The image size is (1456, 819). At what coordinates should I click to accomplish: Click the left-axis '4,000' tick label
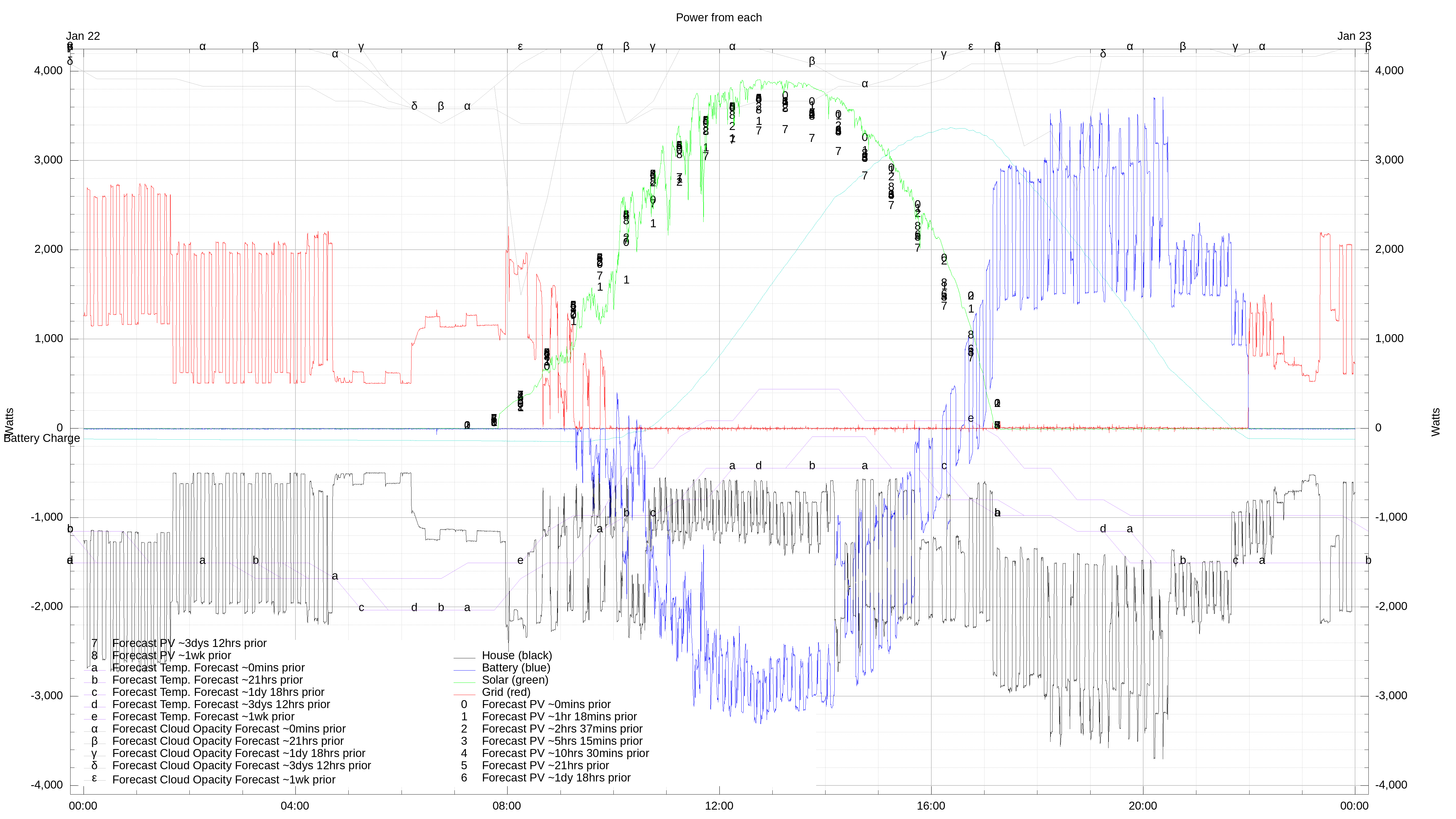point(48,71)
